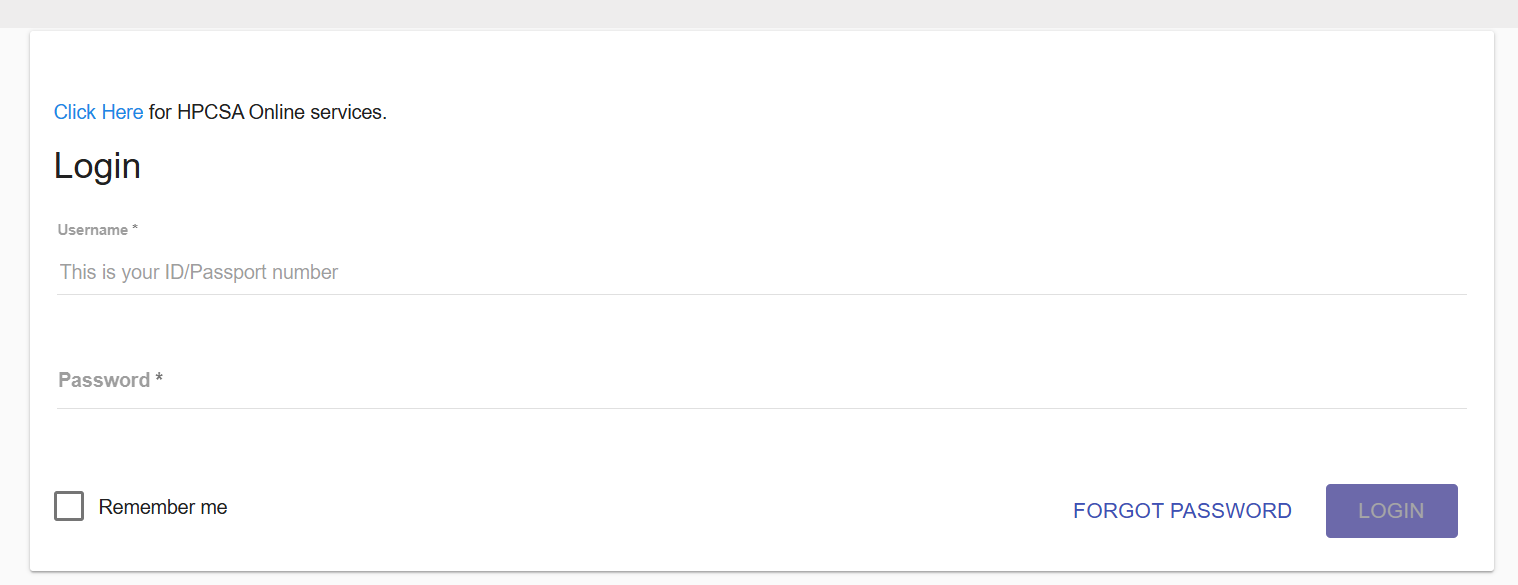Click the Password * placeholder label
Viewport: 1518px width, 585px height.
pyautogui.click(x=111, y=380)
